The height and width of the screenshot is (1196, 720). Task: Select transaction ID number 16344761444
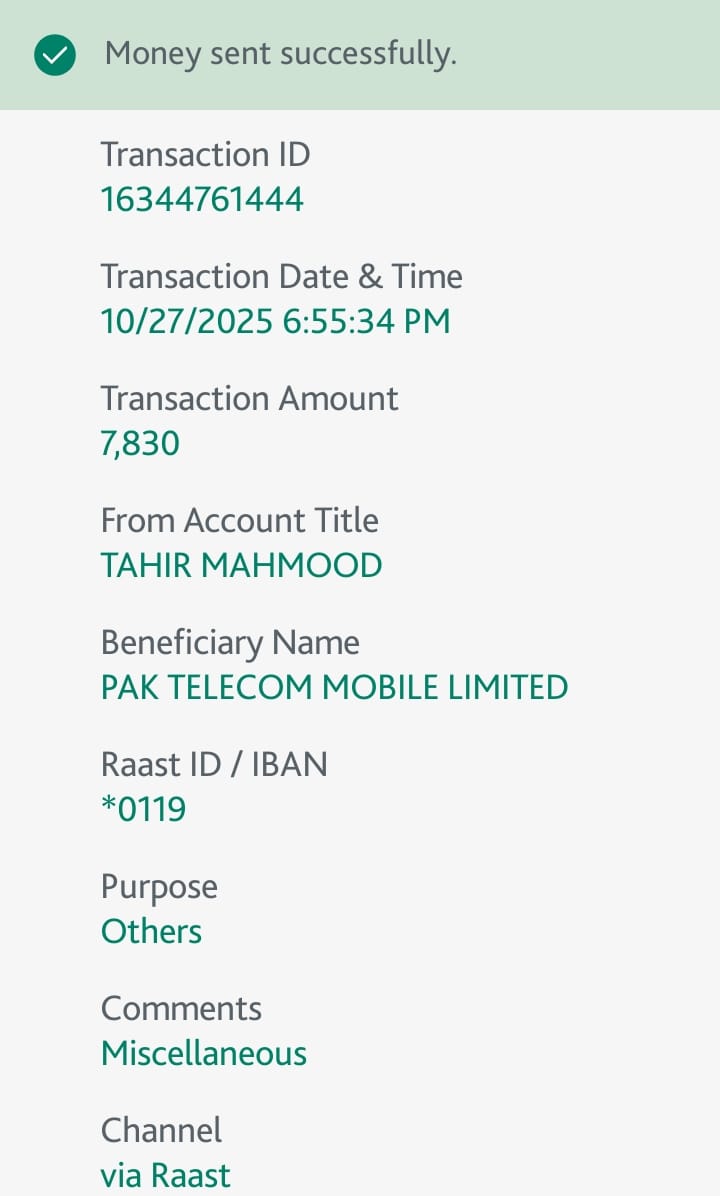[x=202, y=200]
